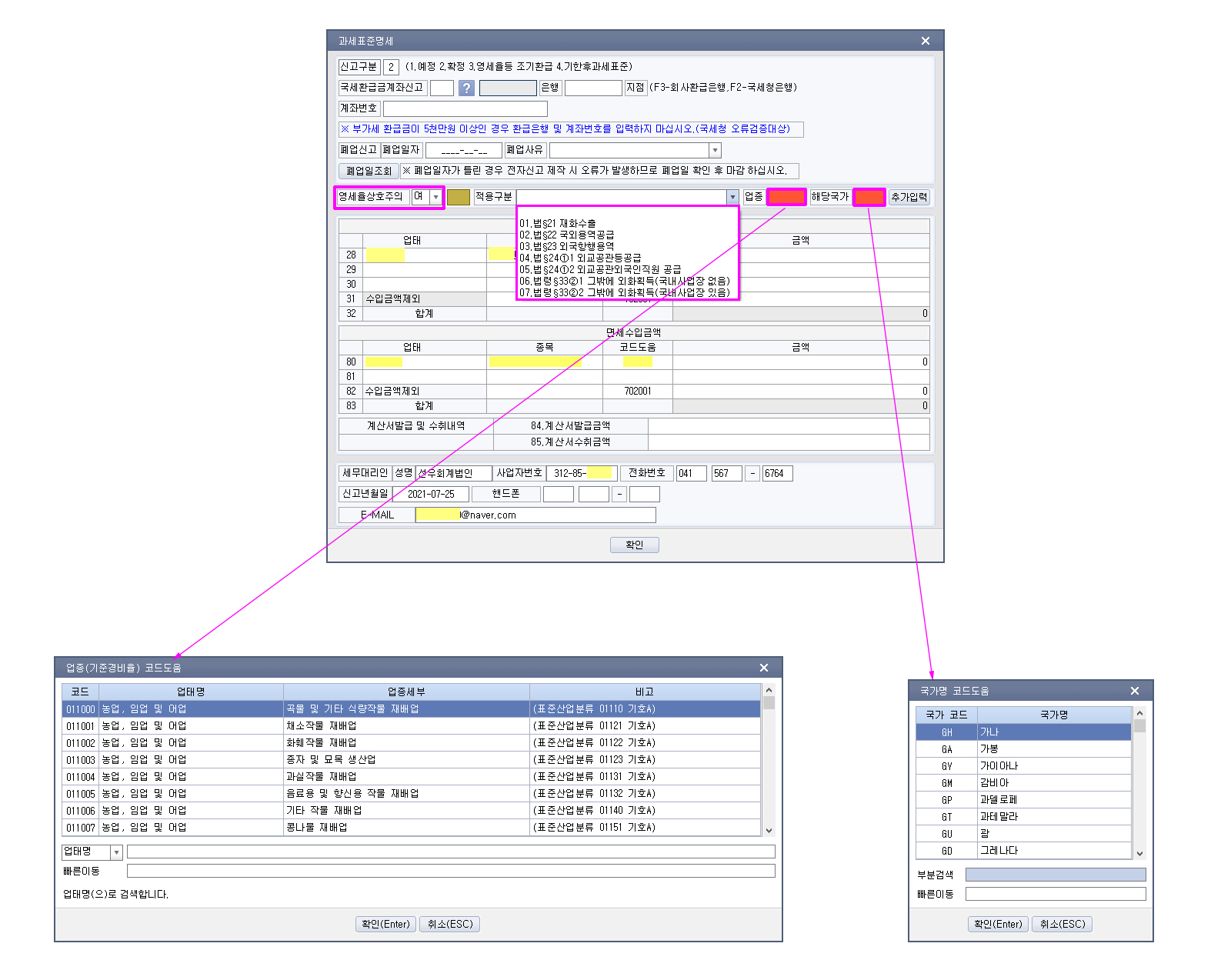Choose 03.법§23 외국항행용역 option
The image size is (1231, 980).
point(566,246)
